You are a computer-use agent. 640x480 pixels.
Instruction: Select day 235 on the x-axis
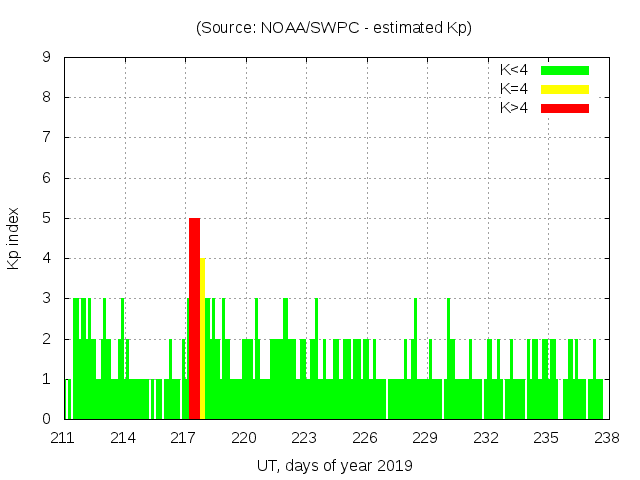(x=546, y=438)
